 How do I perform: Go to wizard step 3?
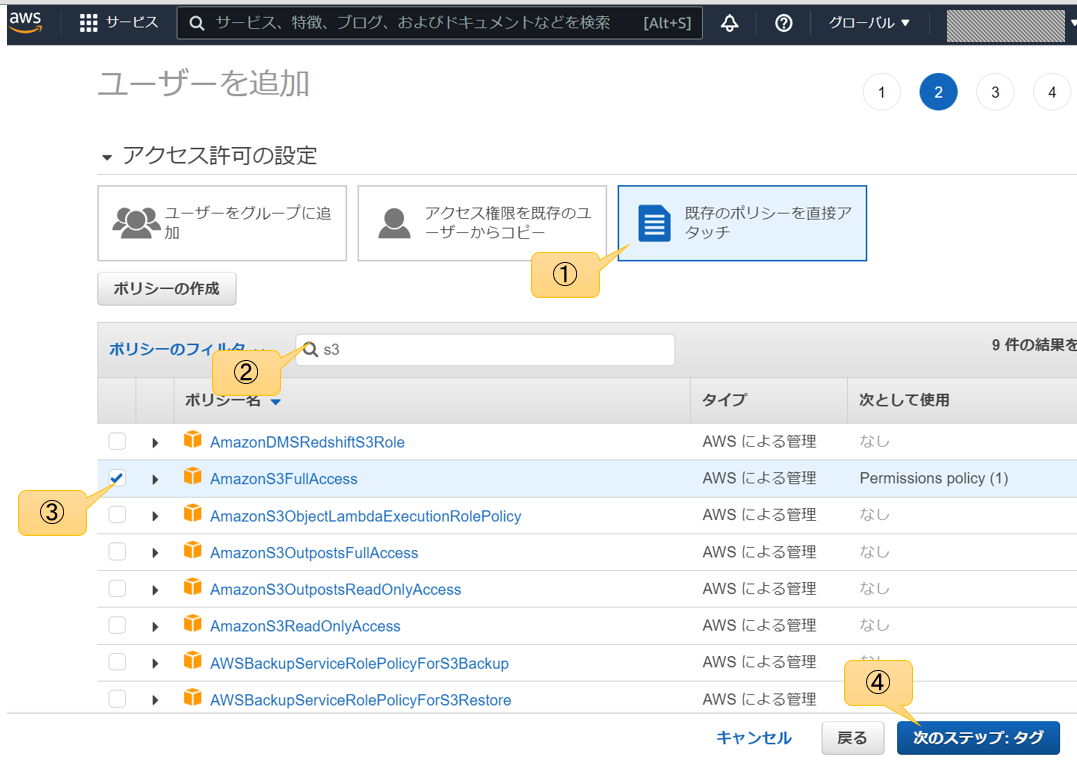pos(995,92)
